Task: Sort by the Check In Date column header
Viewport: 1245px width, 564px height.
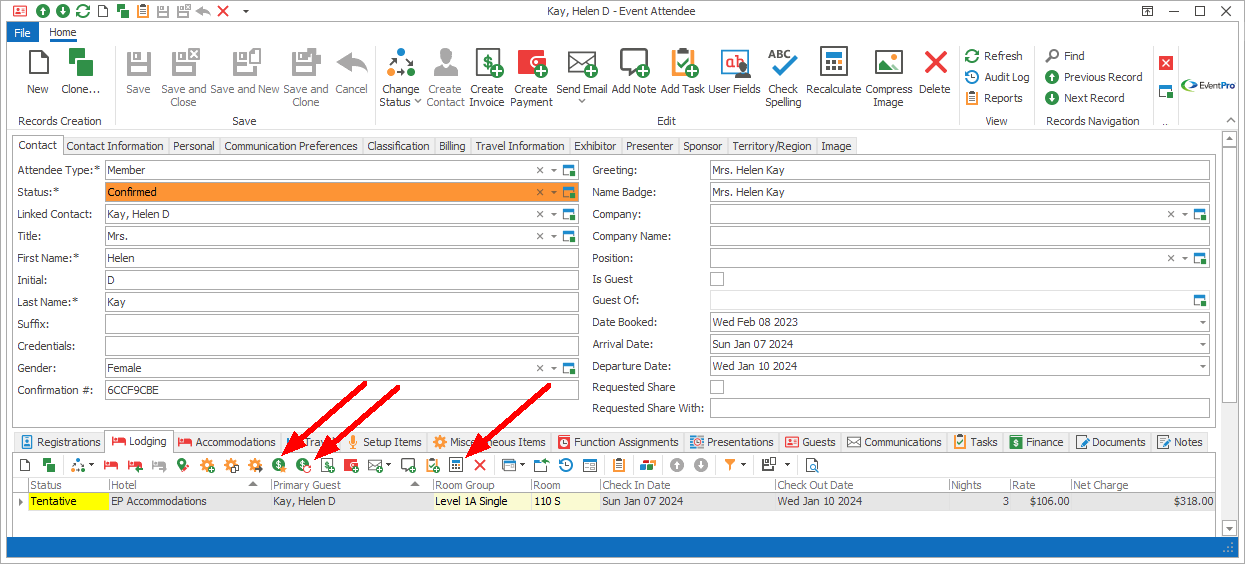Action: click(x=687, y=485)
